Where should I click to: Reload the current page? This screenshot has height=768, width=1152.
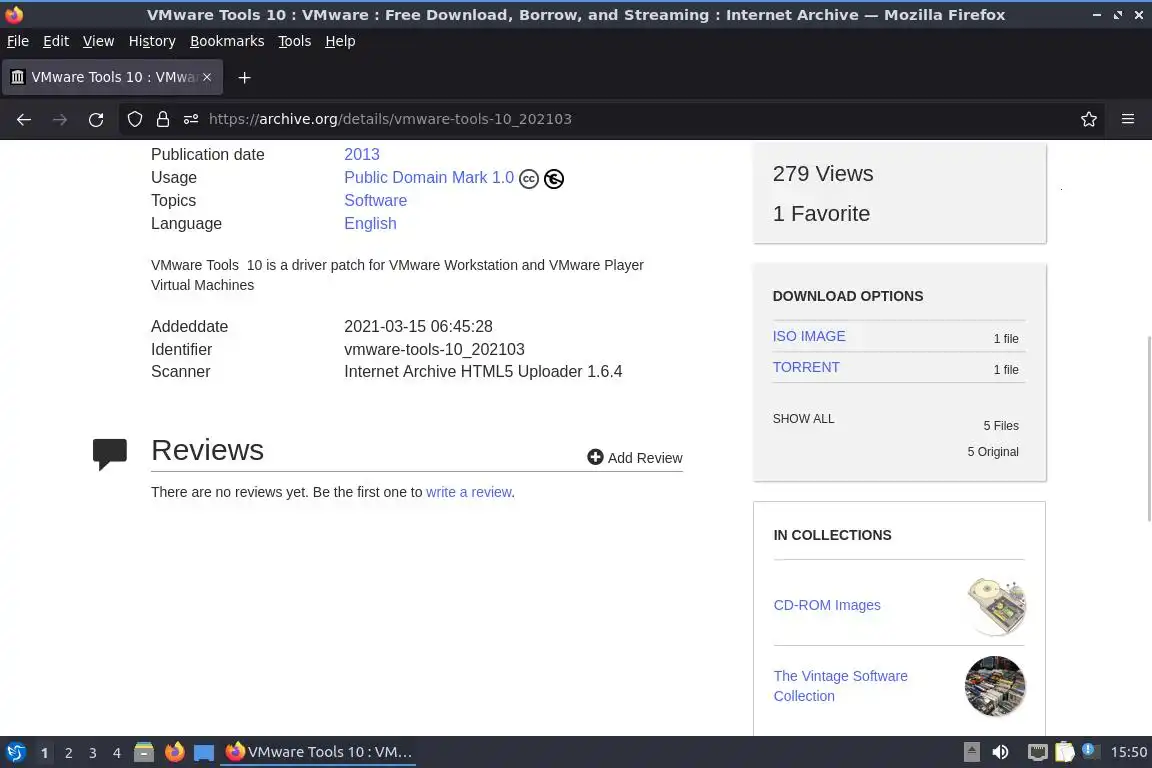coord(96,119)
